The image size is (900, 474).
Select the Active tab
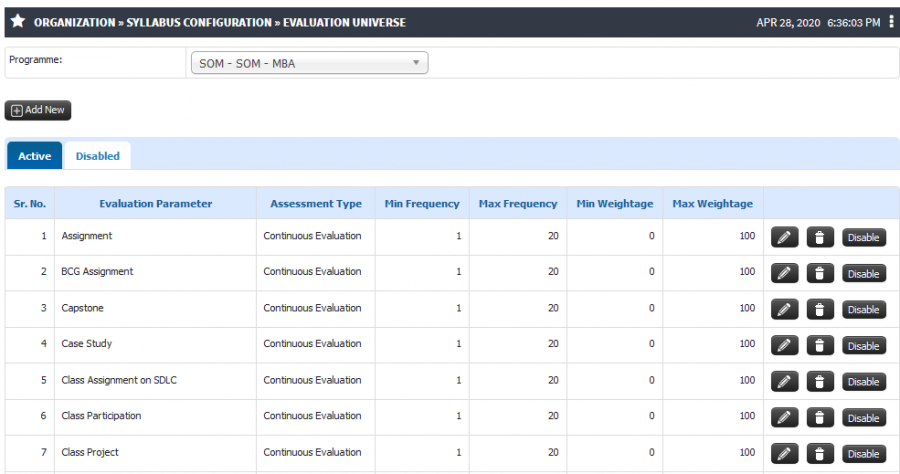coord(34,156)
